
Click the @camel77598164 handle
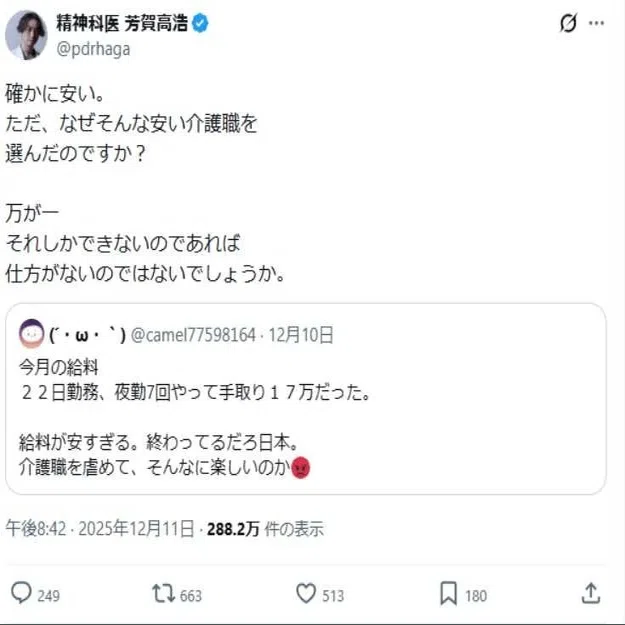click(193, 335)
